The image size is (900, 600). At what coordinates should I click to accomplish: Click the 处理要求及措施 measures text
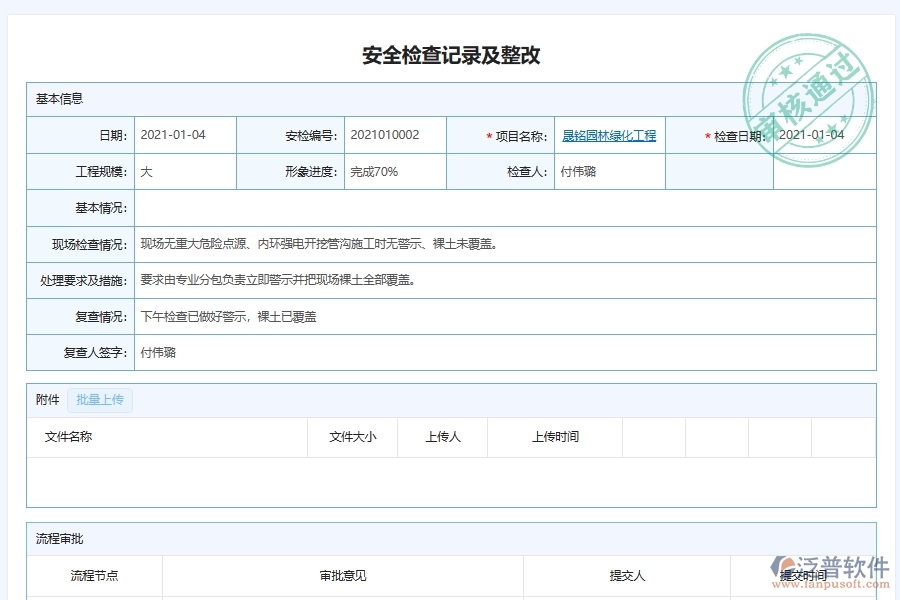click(x=280, y=280)
